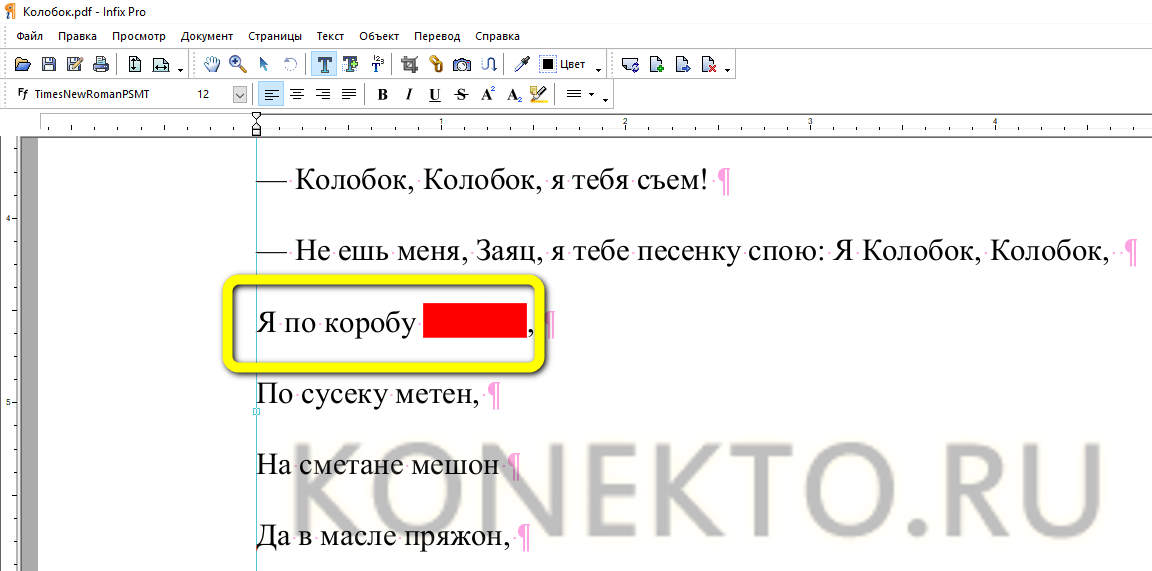Toggle Italic formatting

point(408,94)
